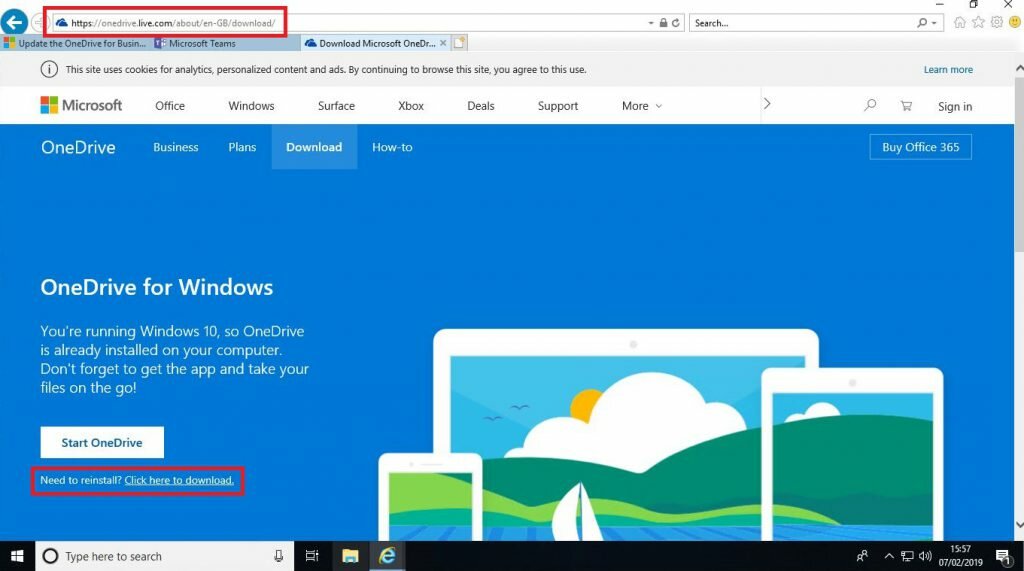Switch to the Microsoft Teams tab
The width and height of the screenshot is (1024, 571).
(226, 43)
